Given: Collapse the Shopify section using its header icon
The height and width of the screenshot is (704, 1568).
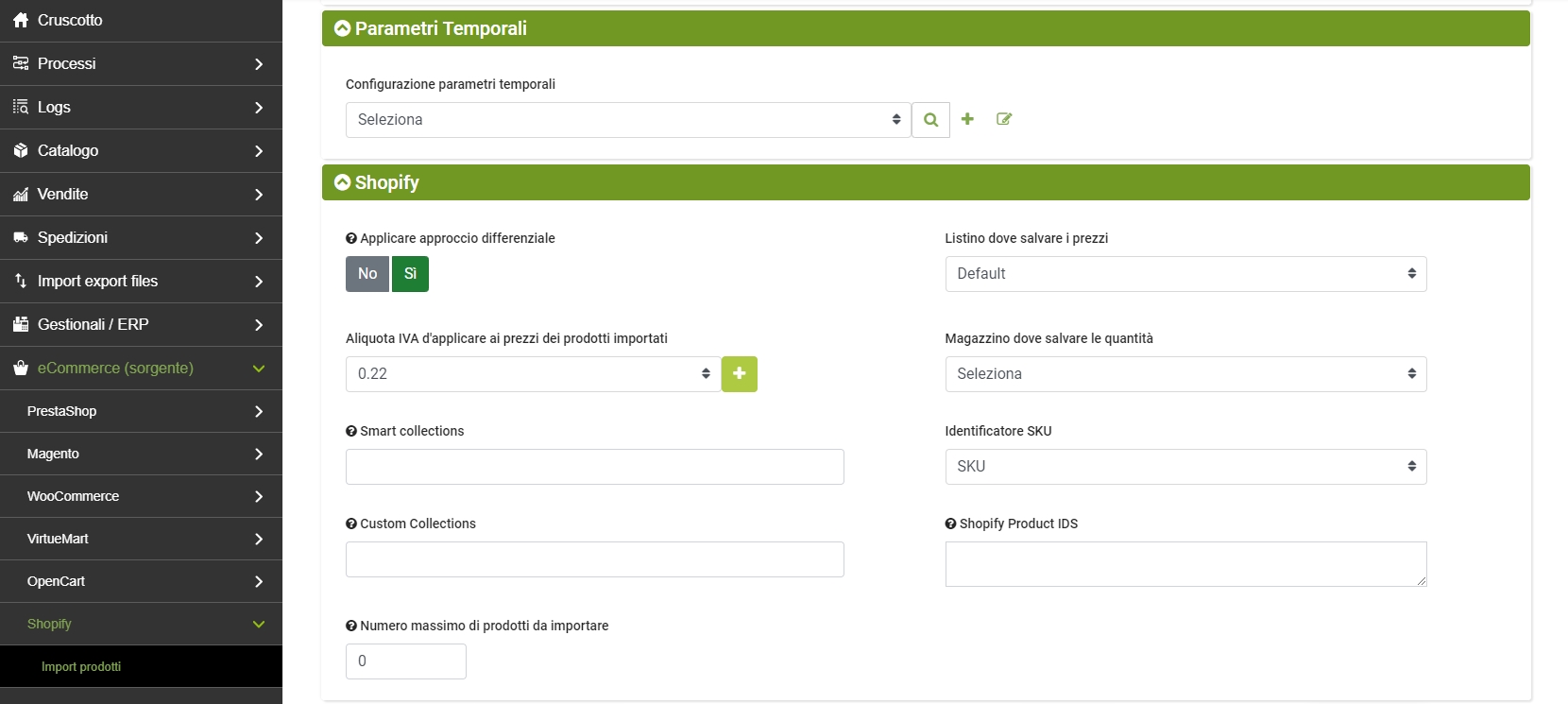Looking at the screenshot, I should (x=342, y=182).
